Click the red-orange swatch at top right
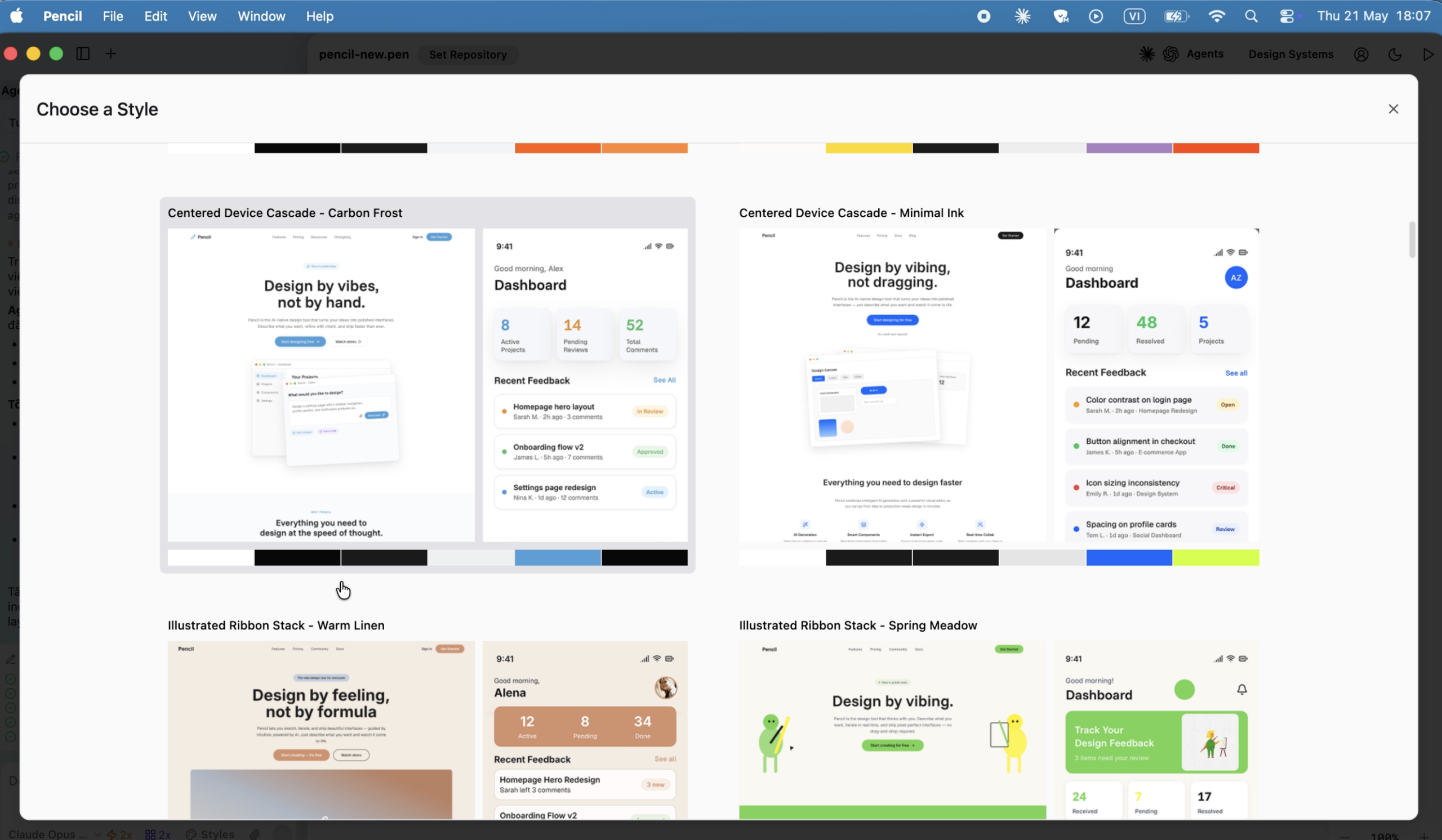 coord(1216,148)
